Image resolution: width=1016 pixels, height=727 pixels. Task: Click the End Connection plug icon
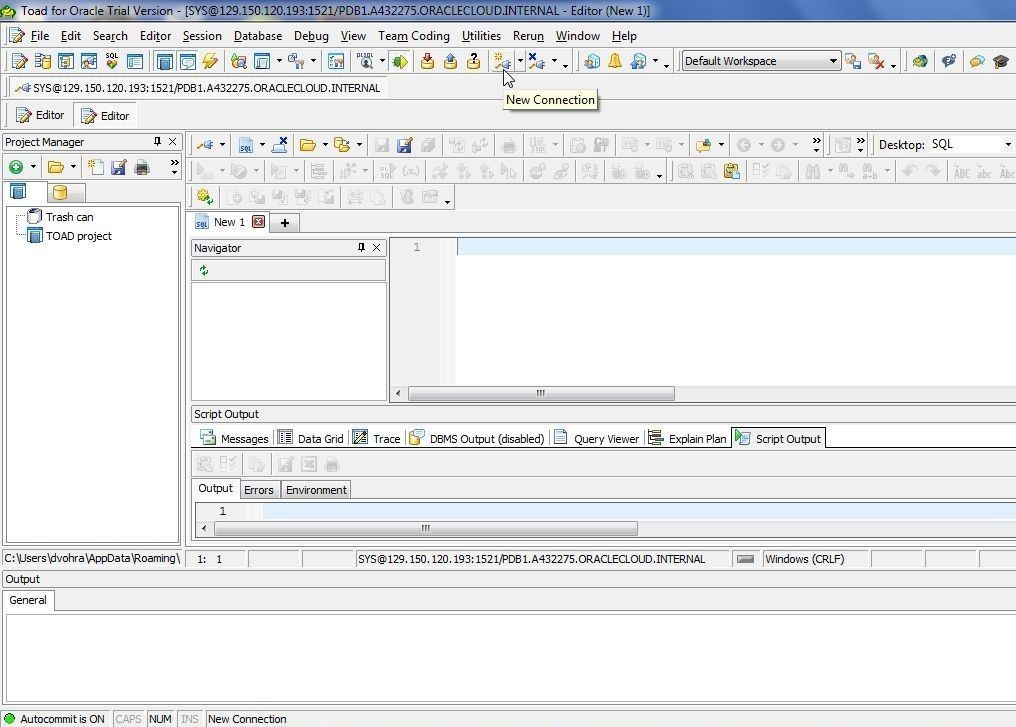point(537,62)
